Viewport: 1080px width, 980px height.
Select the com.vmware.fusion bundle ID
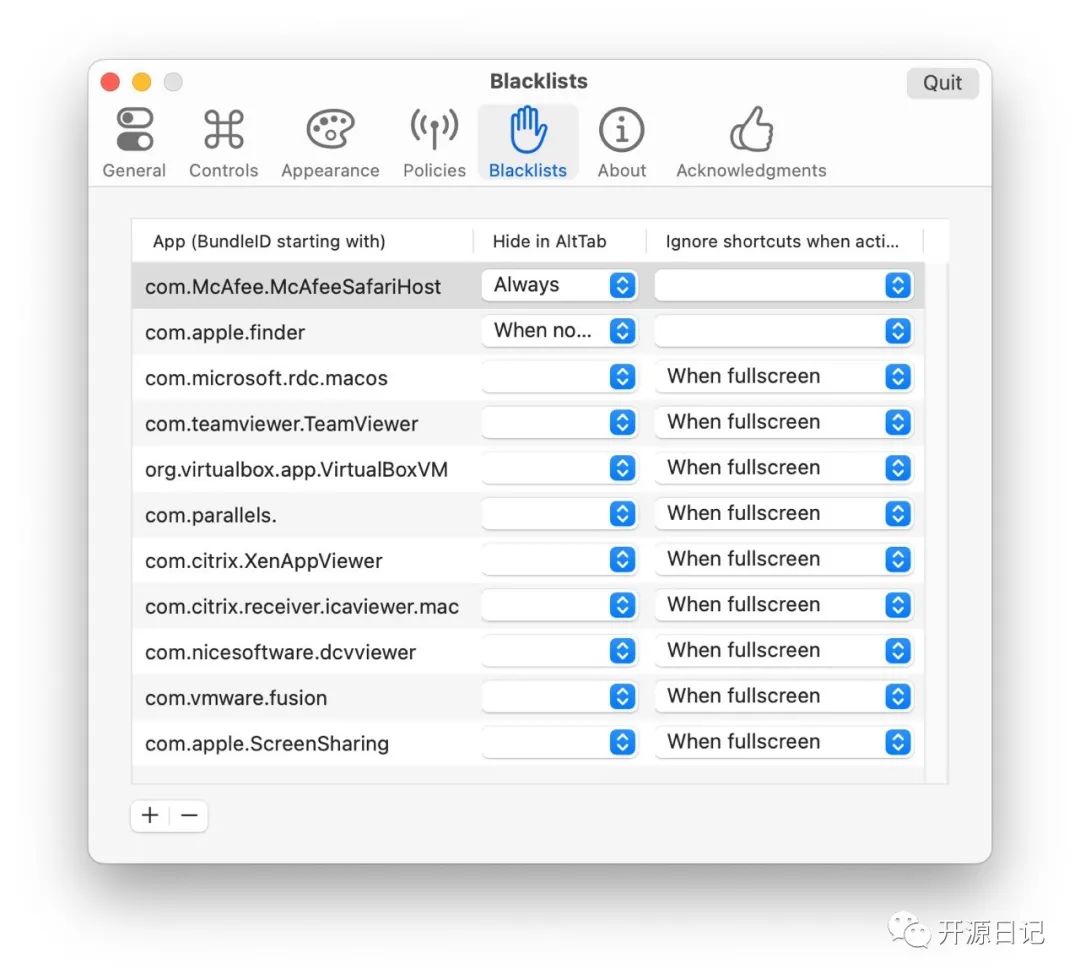pos(236,698)
